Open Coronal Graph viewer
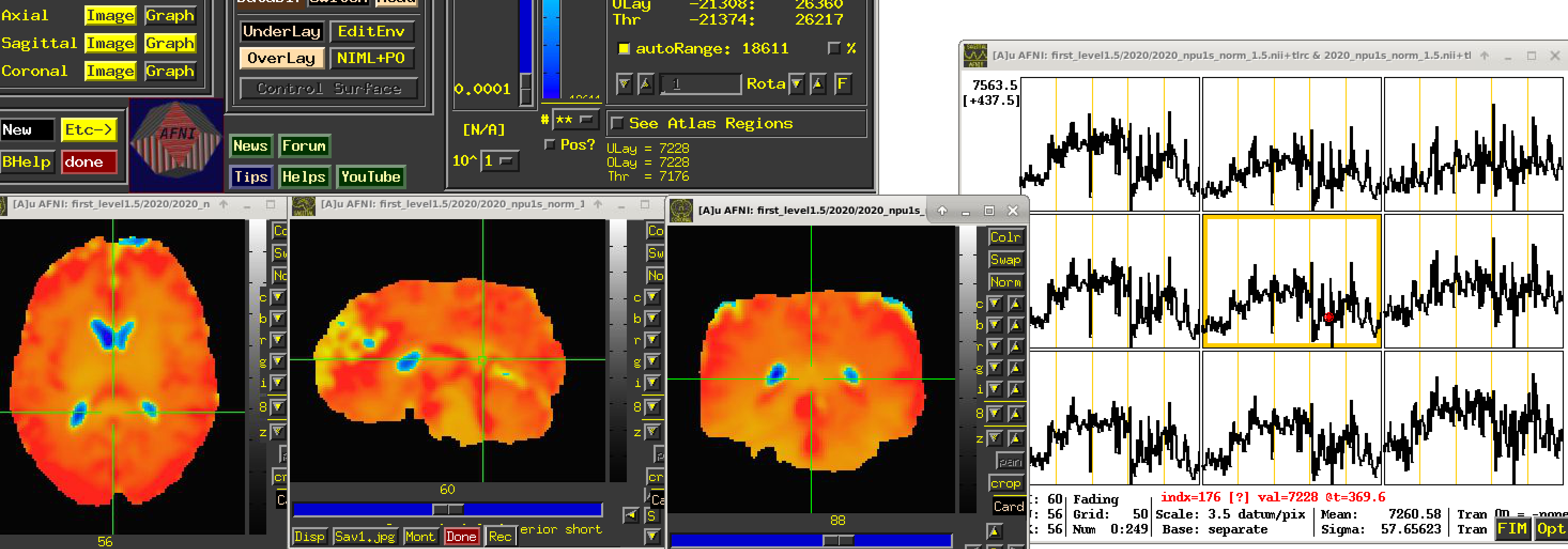The height and width of the screenshot is (549, 1568). point(170,71)
